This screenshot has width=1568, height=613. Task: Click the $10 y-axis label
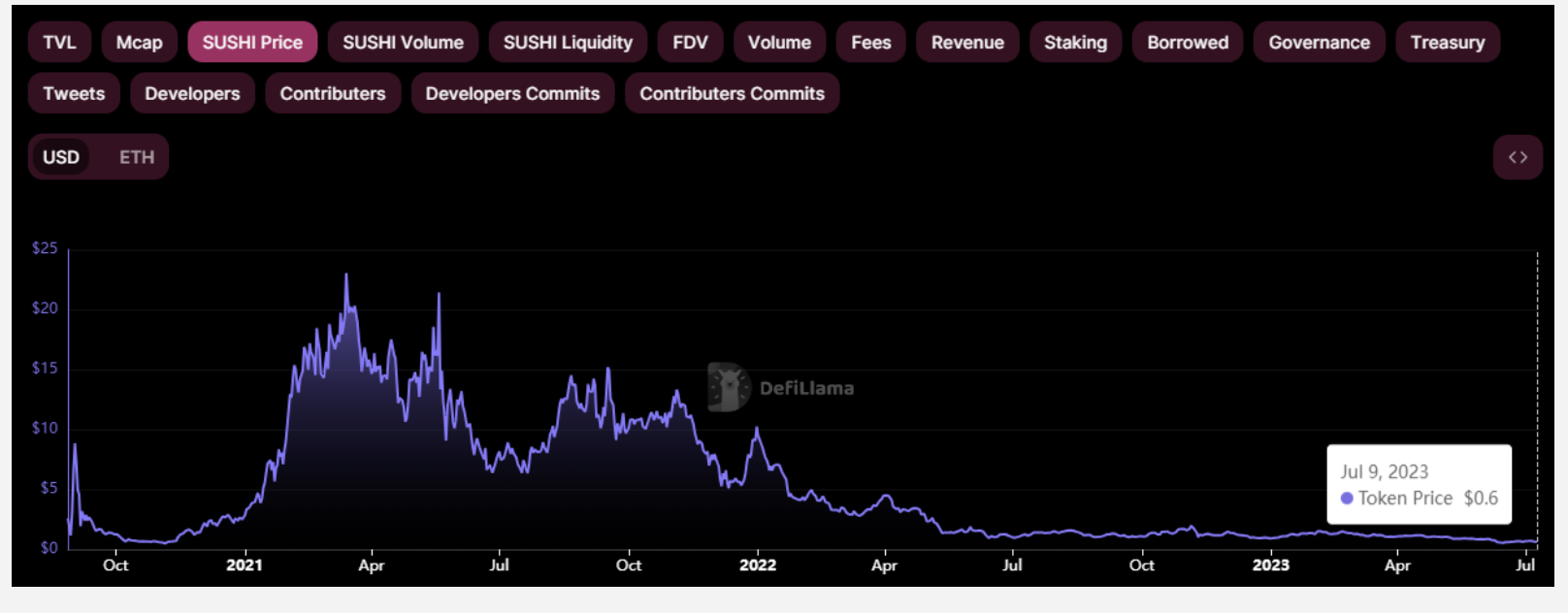(45, 428)
